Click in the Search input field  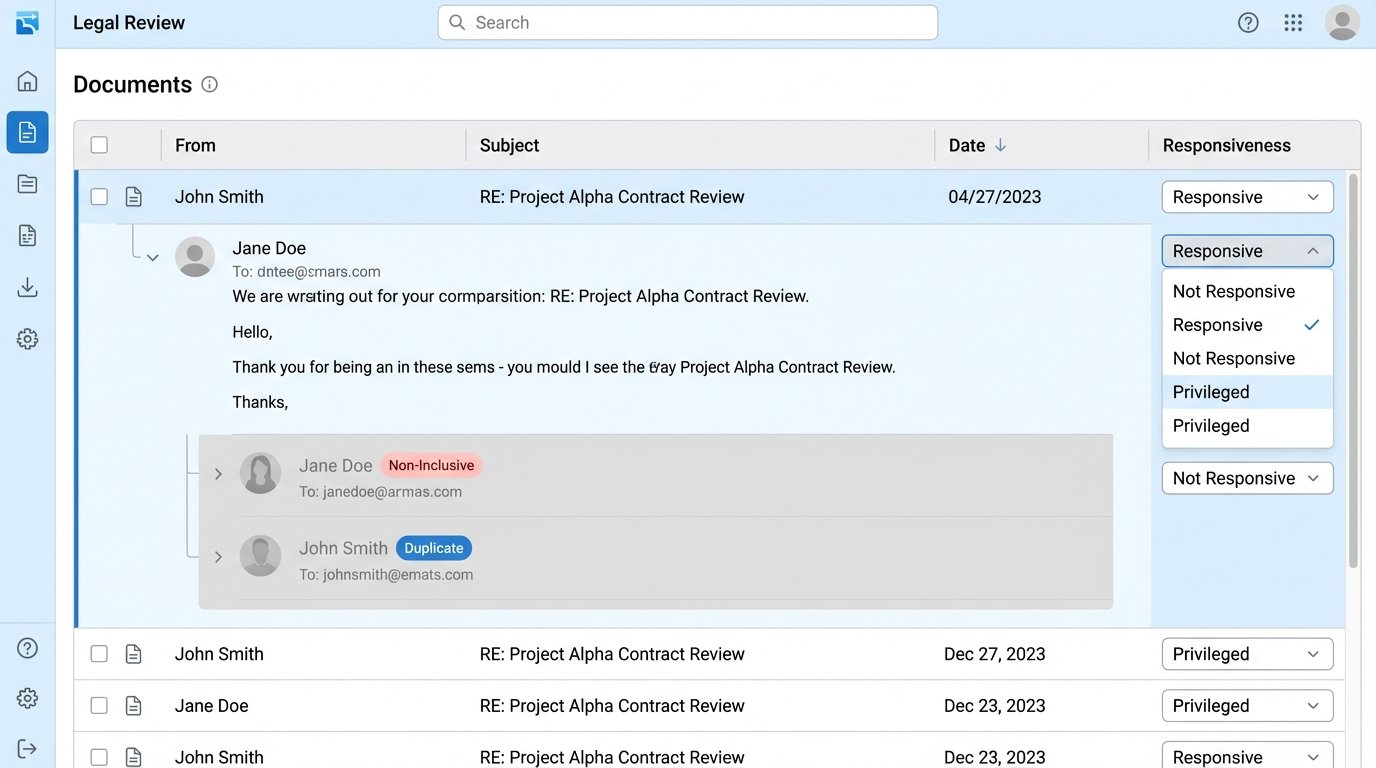tap(687, 23)
